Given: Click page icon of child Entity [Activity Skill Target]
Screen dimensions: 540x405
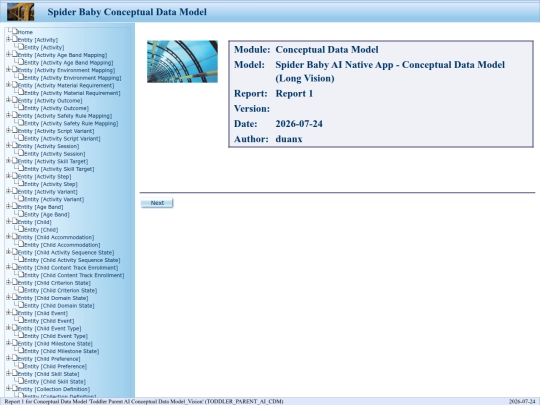Looking at the screenshot, I should (x=21, y=168).
